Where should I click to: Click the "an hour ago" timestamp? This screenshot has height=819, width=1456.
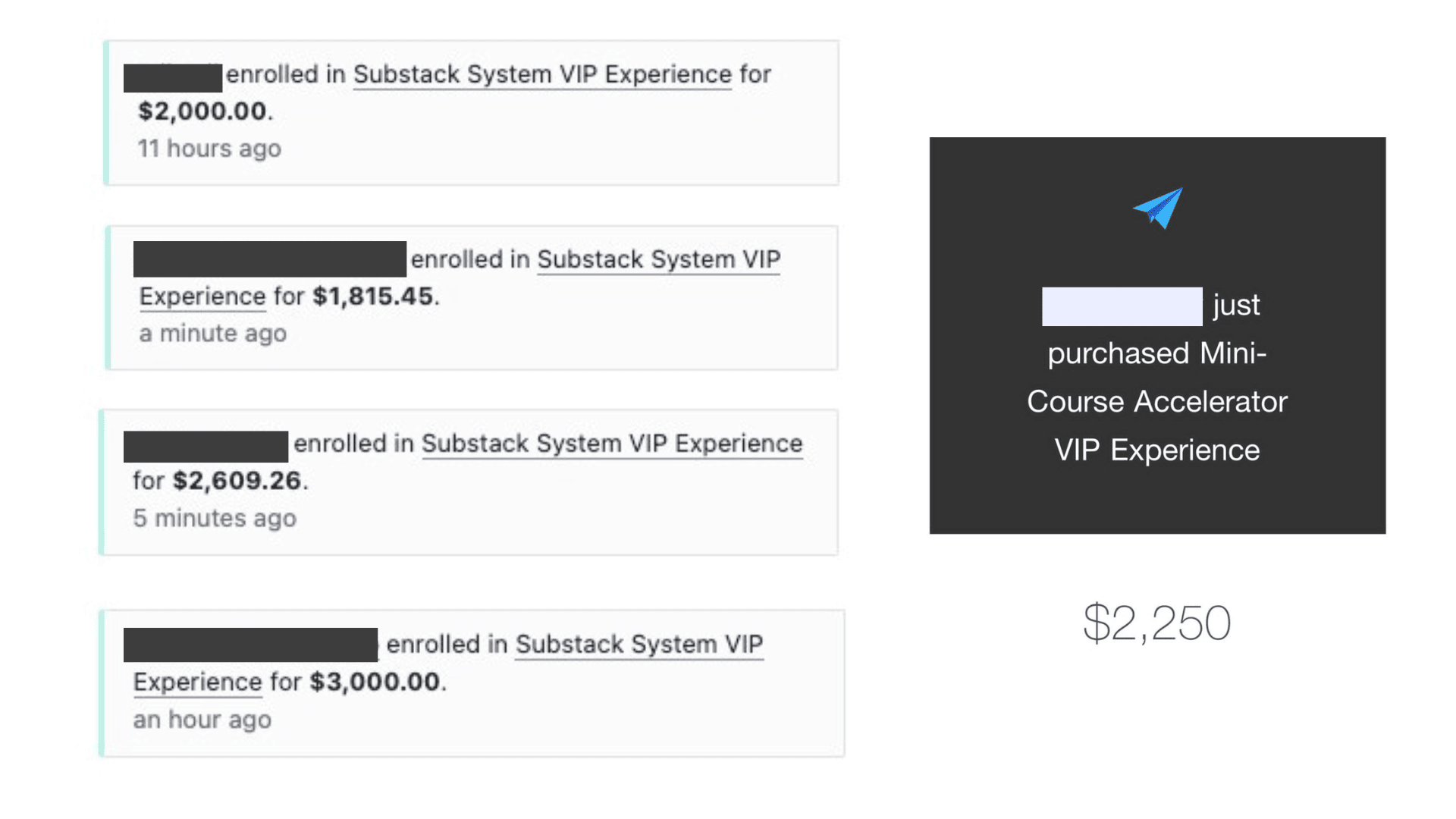(x=202, y=720)
